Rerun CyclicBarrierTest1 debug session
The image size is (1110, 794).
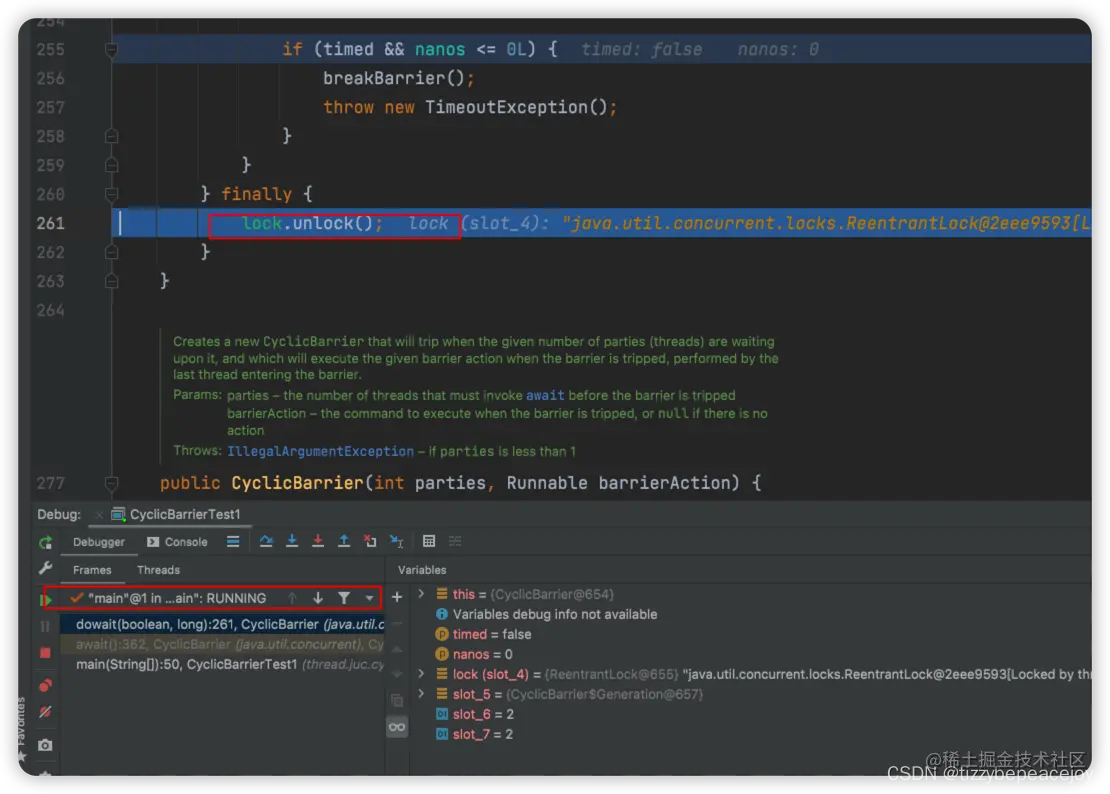46,543
